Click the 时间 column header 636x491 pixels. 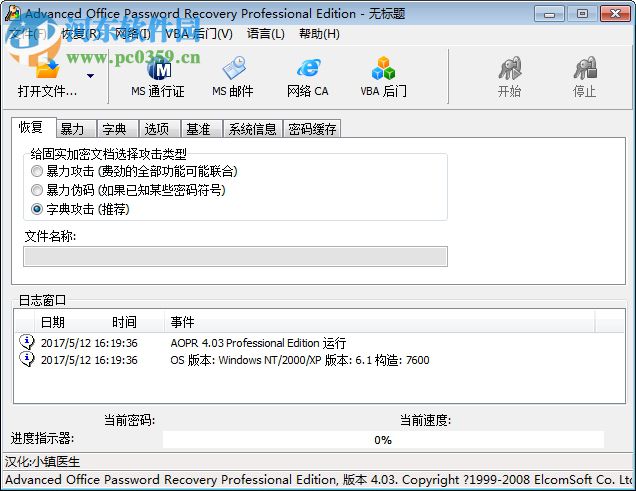click(124, 322)
